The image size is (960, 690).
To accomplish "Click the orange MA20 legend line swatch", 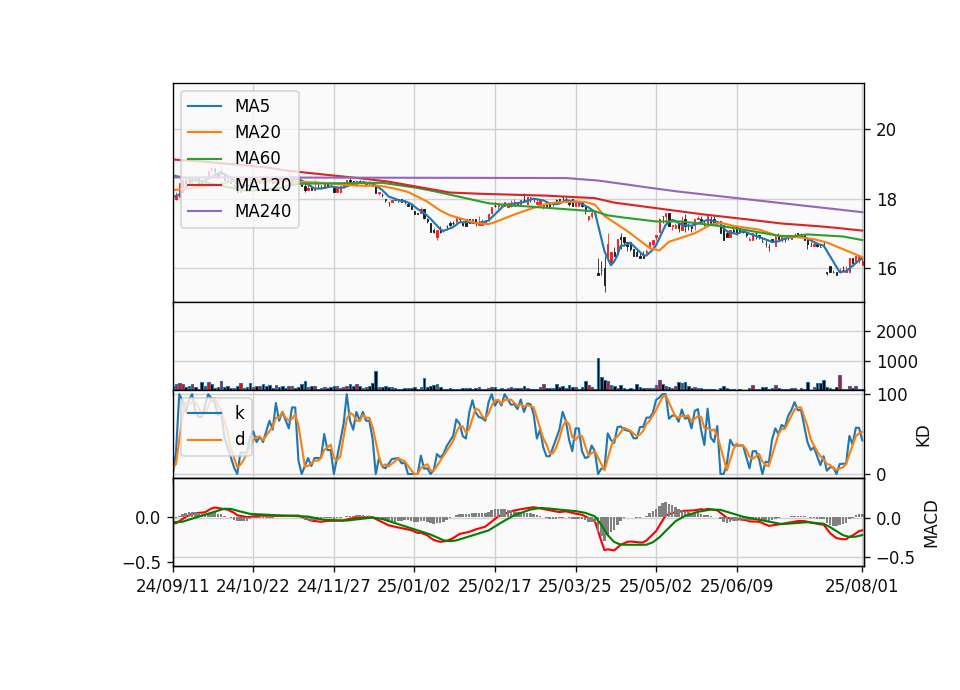I will (204, 132).
